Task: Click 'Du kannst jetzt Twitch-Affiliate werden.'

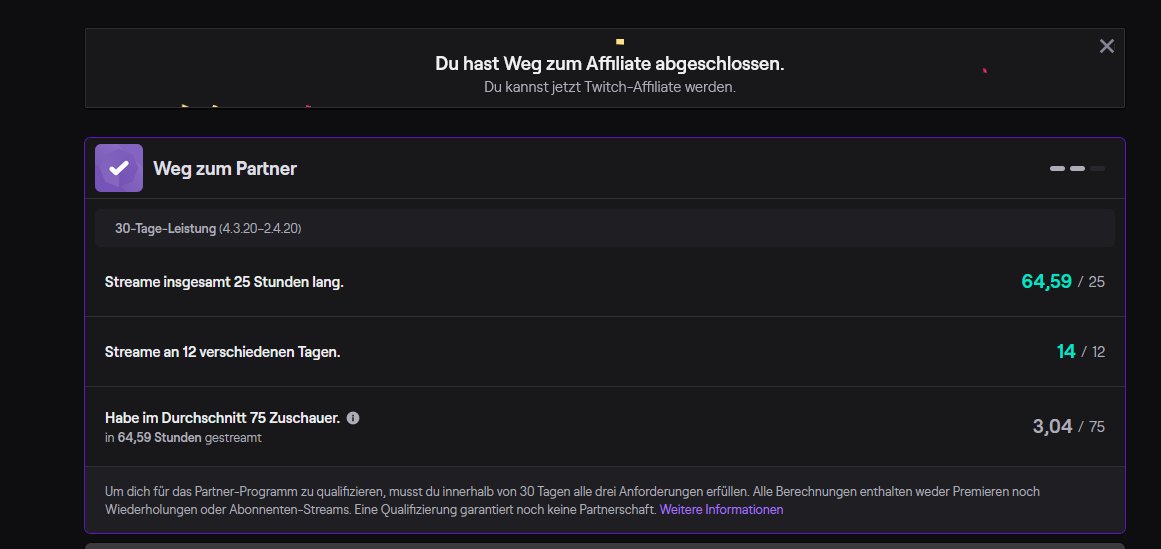Action: (x=609, y=87)
